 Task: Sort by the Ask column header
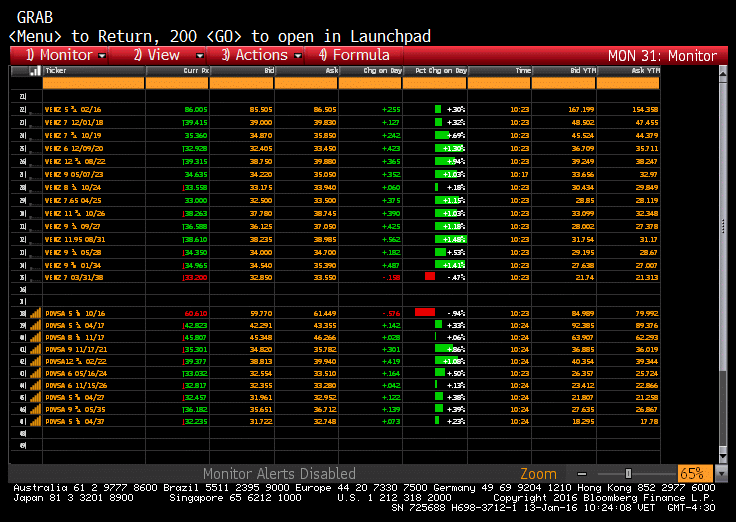coord(306,71)
